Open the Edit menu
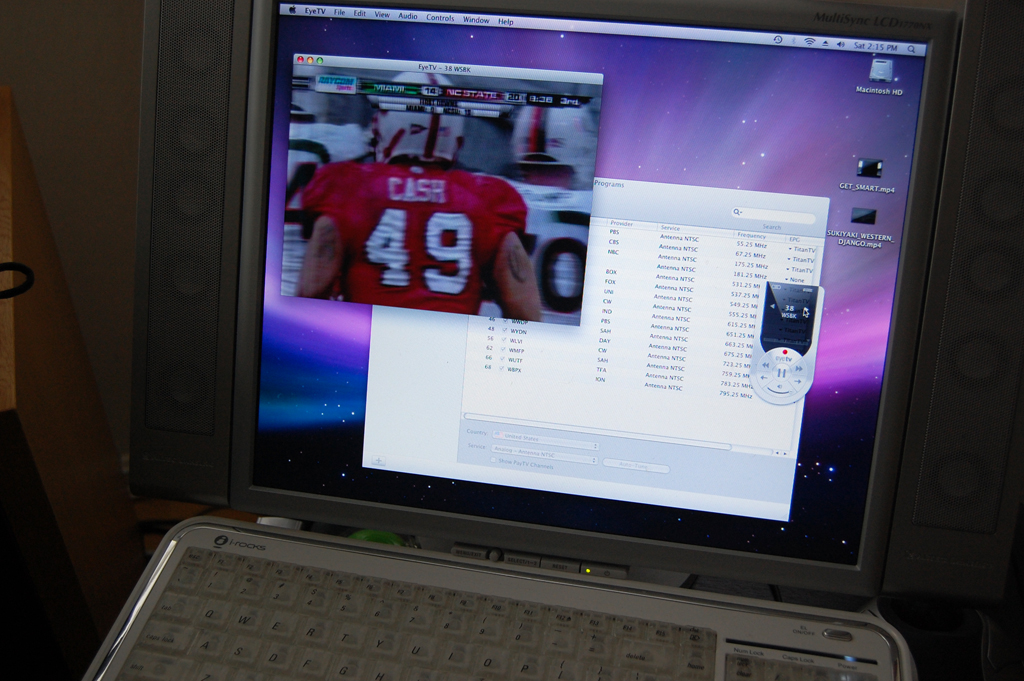The height and width of the screenshot is (681, 1024). (x=360, y=13)
